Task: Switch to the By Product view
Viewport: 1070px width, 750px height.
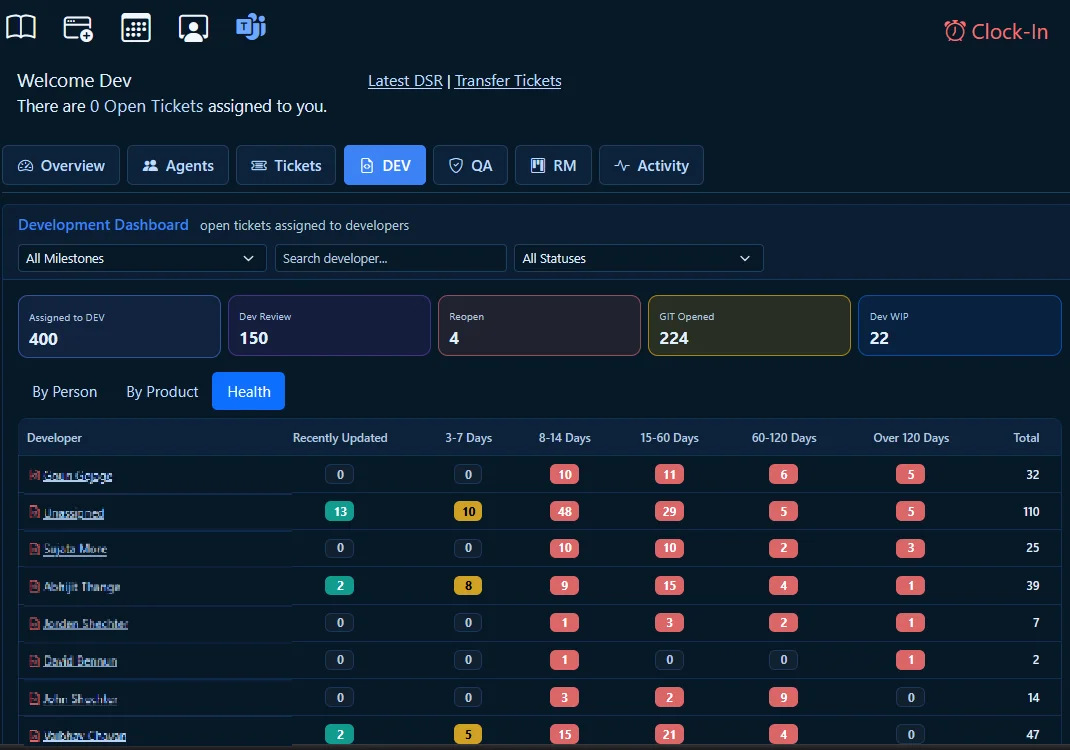Action: pos(162,392)
